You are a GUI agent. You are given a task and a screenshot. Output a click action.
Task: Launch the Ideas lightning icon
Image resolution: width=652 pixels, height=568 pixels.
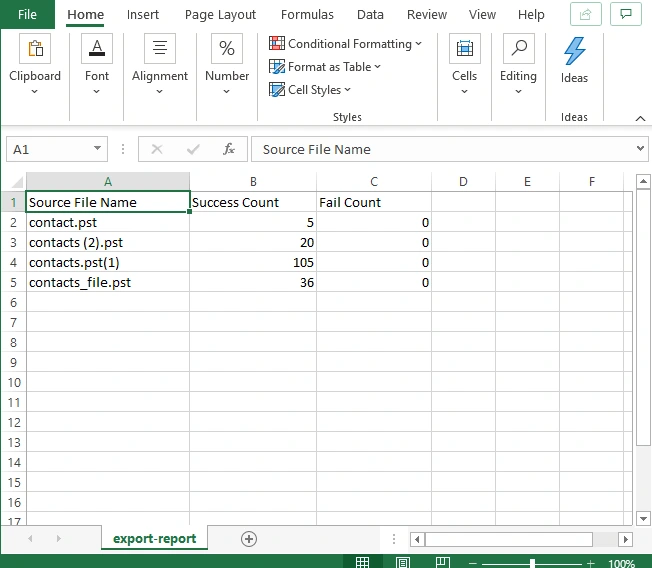[574, 51]
